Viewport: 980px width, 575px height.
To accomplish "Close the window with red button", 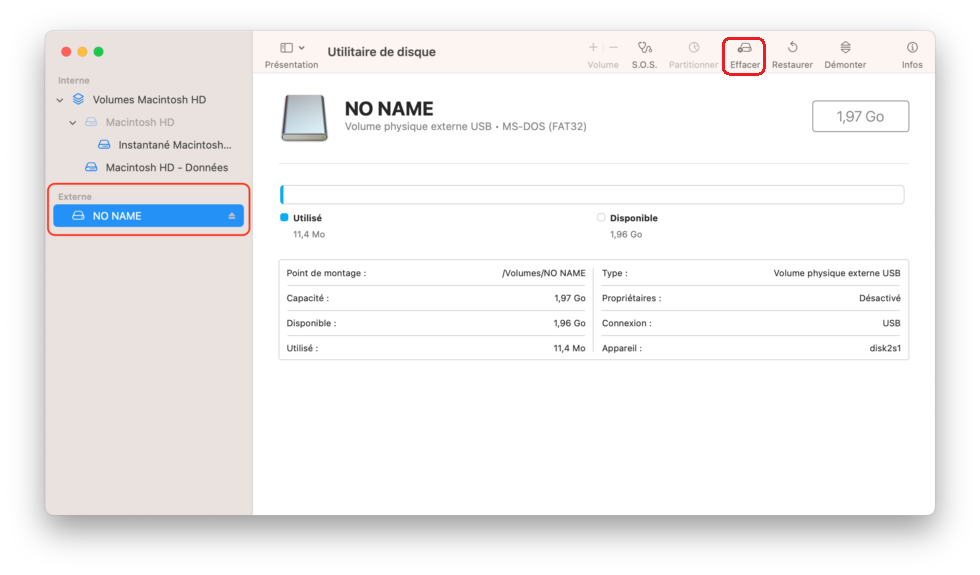I will pyautogui.click(x=66, y=52).
